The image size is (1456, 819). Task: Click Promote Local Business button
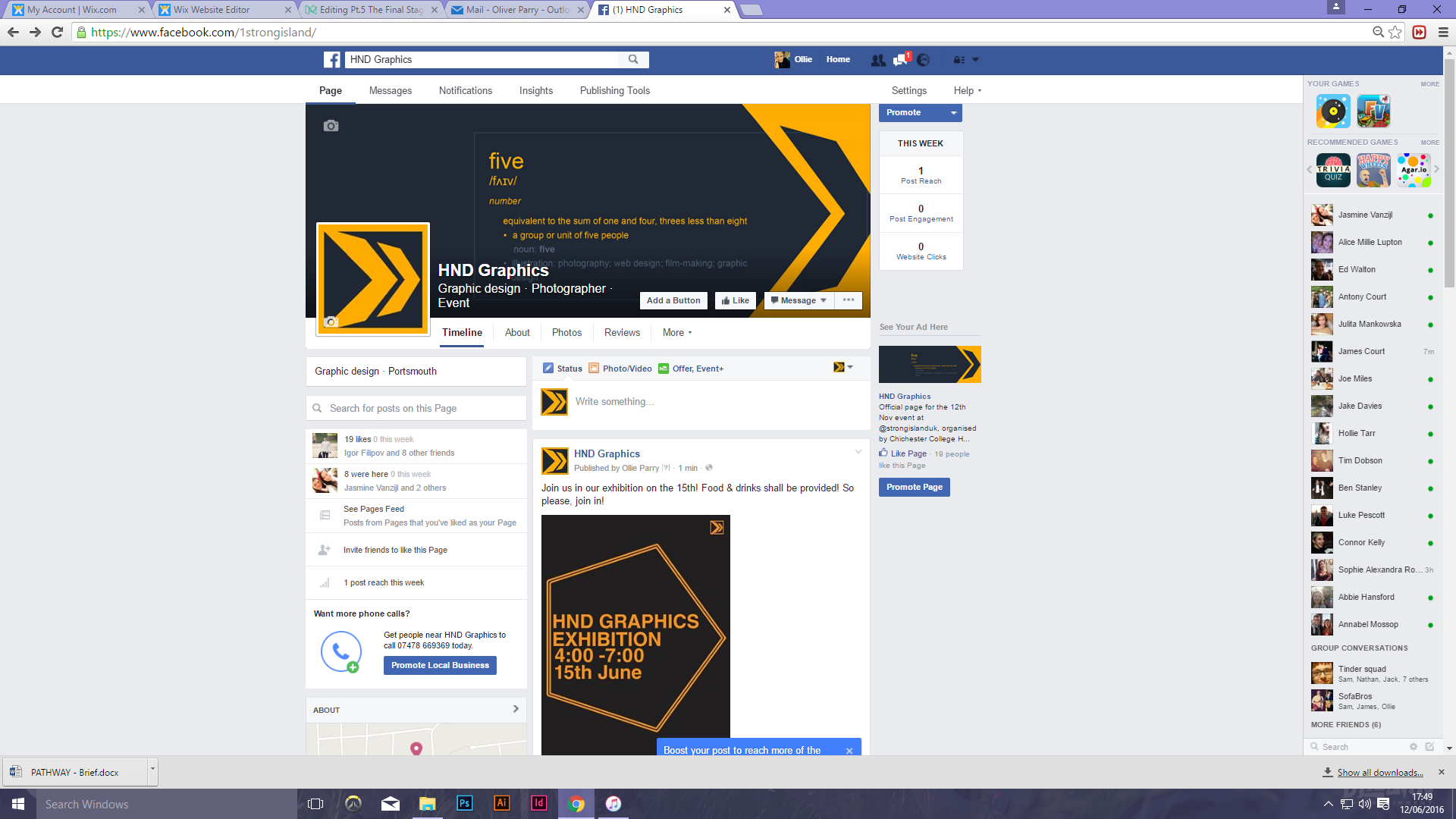[440, 665]
